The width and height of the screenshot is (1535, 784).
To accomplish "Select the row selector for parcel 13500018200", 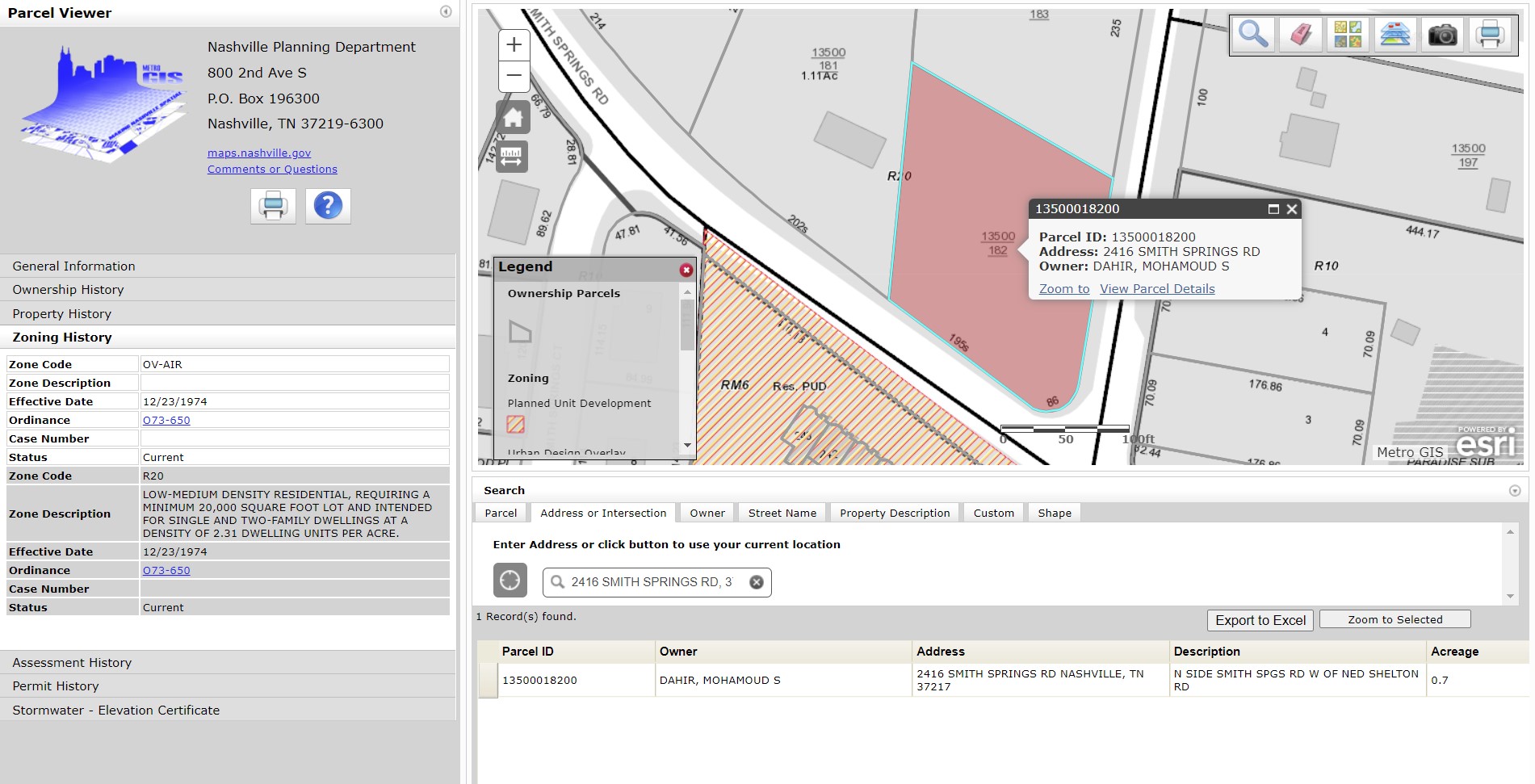I will (x=488, y=680).
